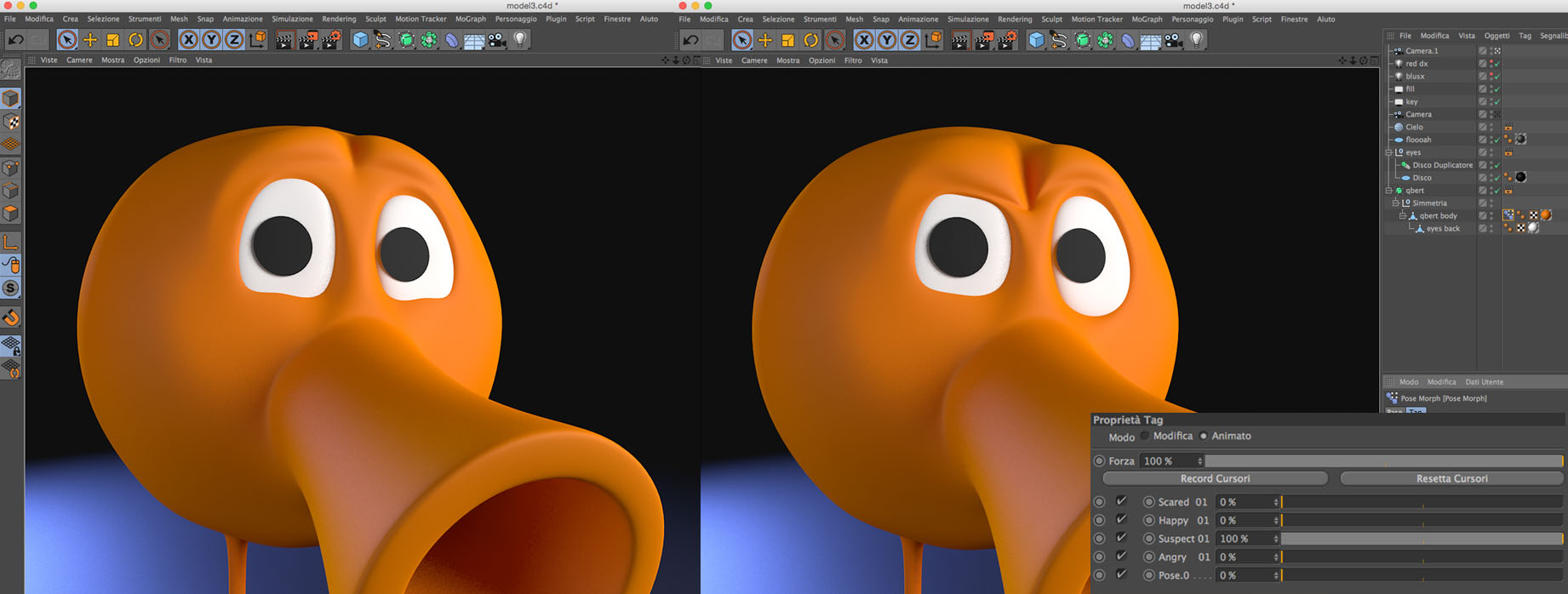The image size is (1568, 594).
Task: Collapse the eyes group in object tree
Action: tap(1389, 152)
